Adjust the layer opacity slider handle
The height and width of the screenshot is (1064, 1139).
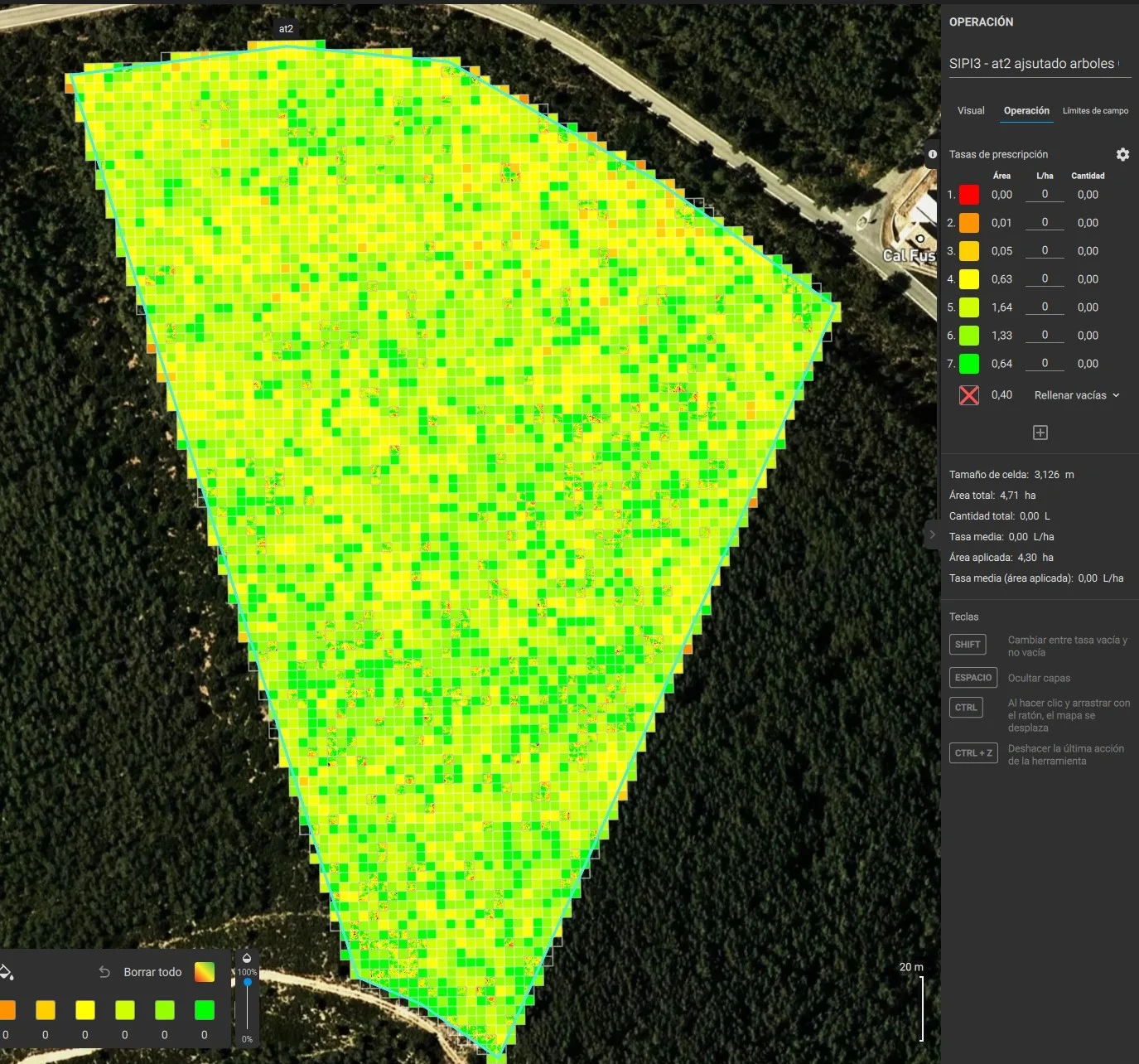click(x=247, y=982)
